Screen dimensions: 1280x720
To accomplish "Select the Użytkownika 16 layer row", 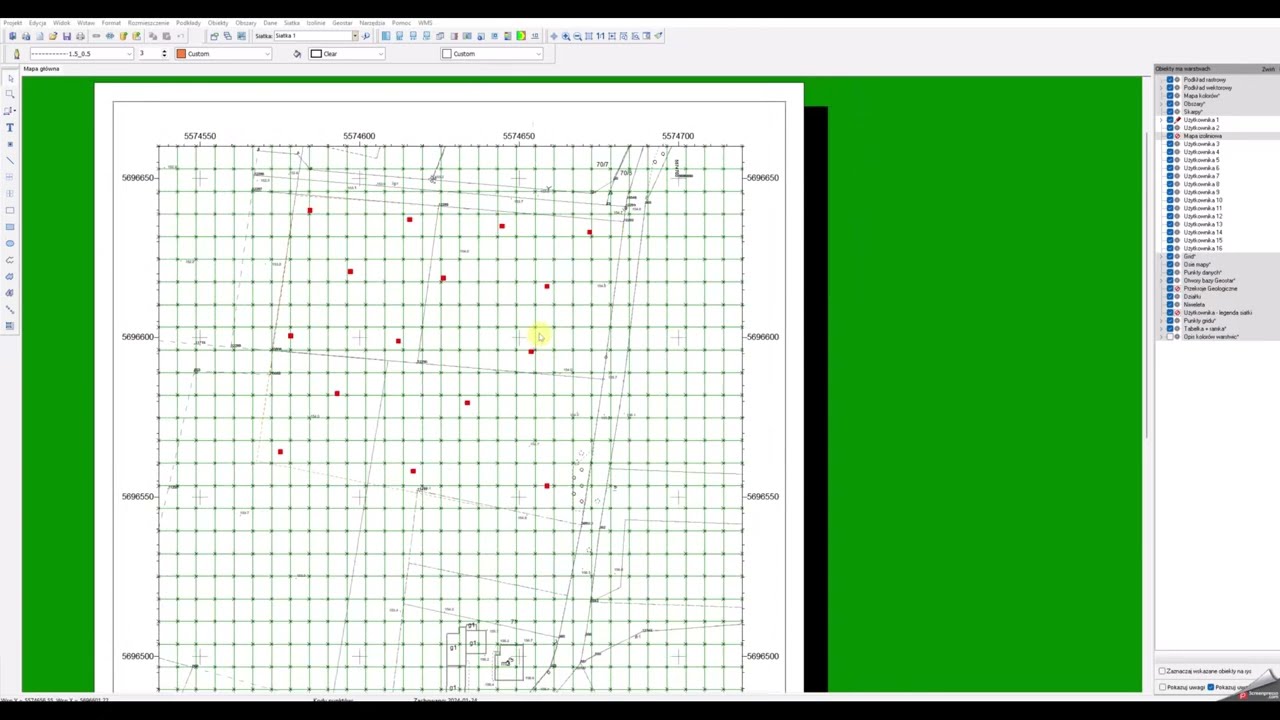I will [1203, 249].
